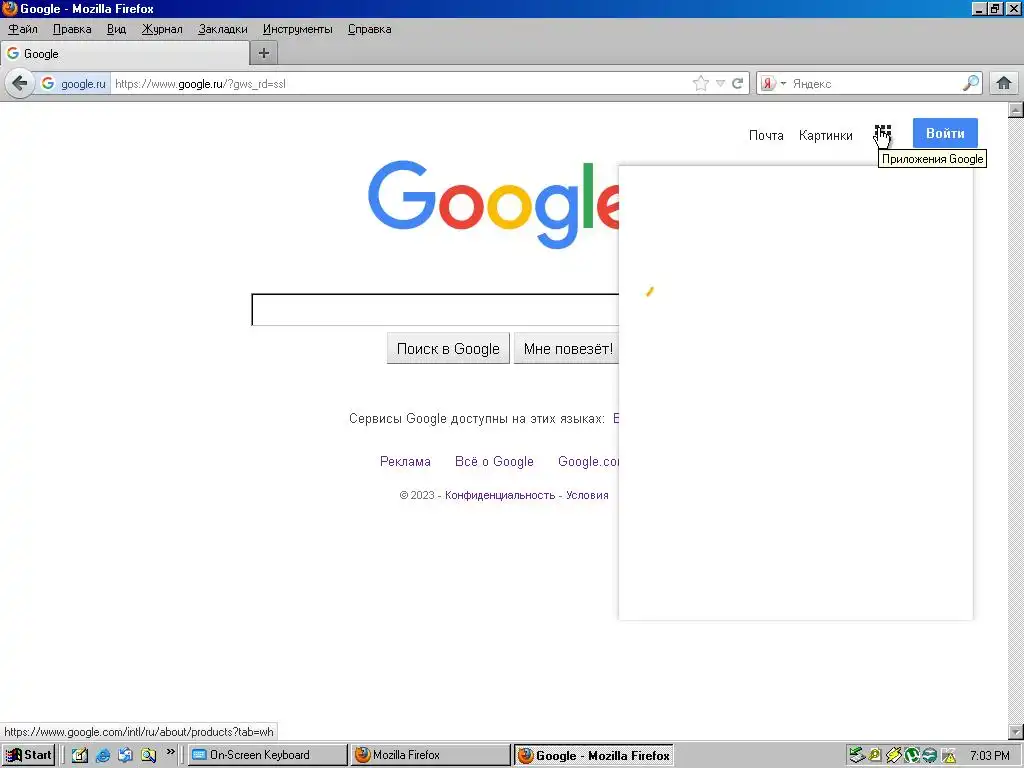The width and height of the screenshot is (1024, 768).
Task: Switch to Mozilla Firefox taskbar window
Action: [430, 755]
